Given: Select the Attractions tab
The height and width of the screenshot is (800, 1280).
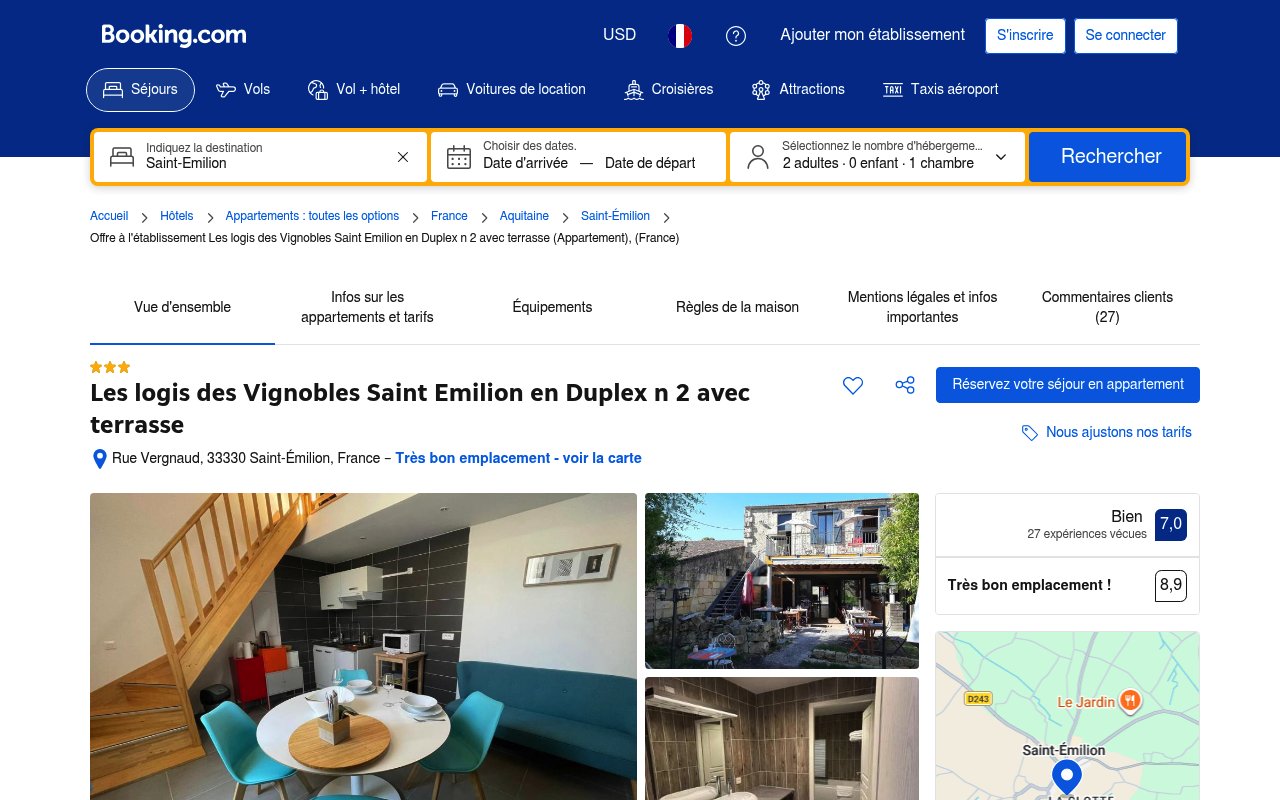Looking at the screenshot, I should [x=798, y=89].
